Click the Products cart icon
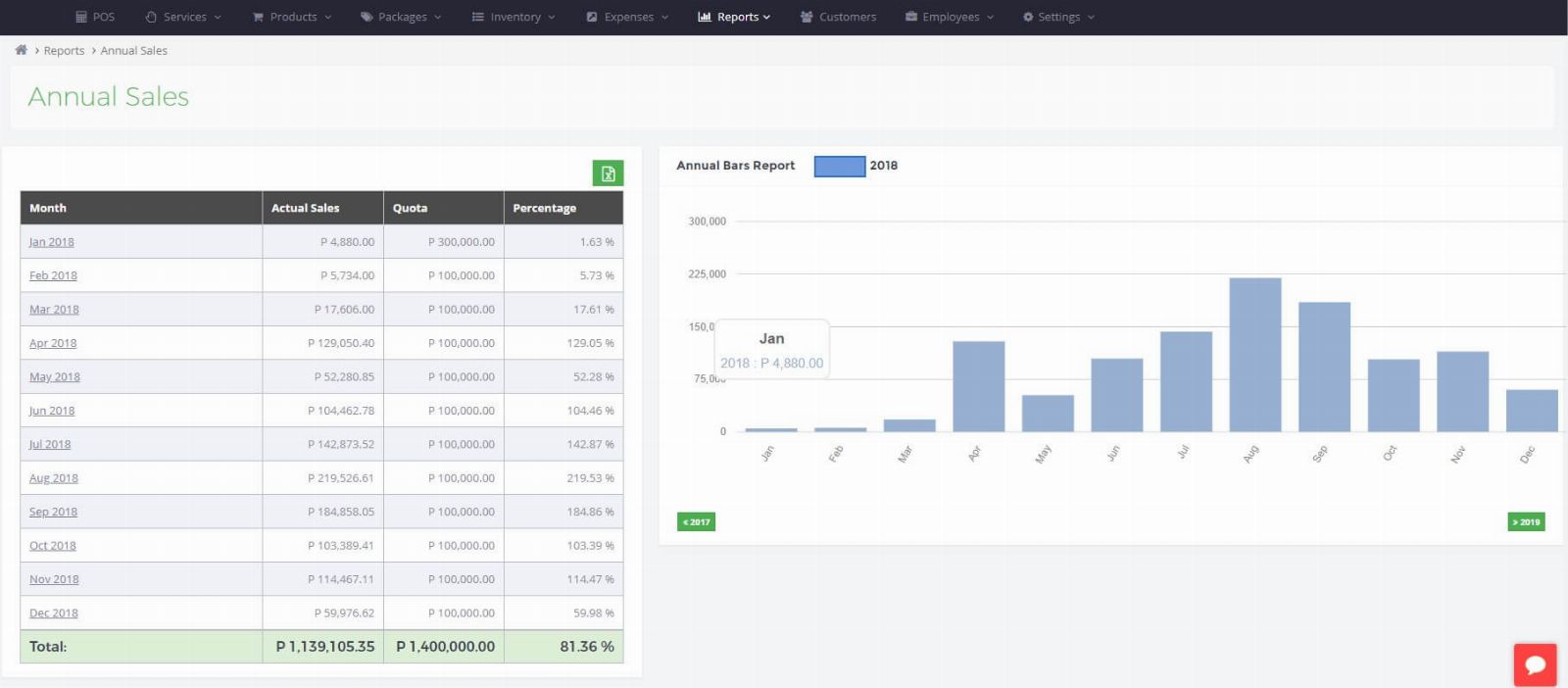This screenshot has height=688, width=1568. [x=258, y=17]
